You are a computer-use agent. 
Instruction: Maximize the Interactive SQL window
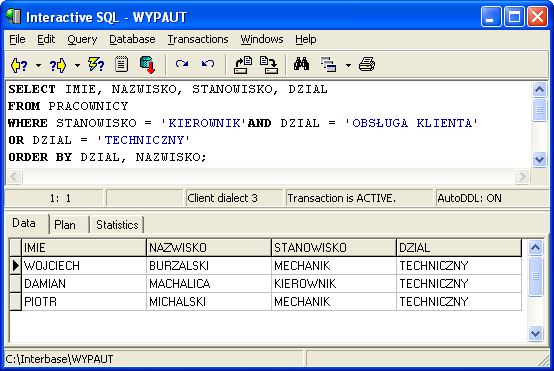click(514, 17)
